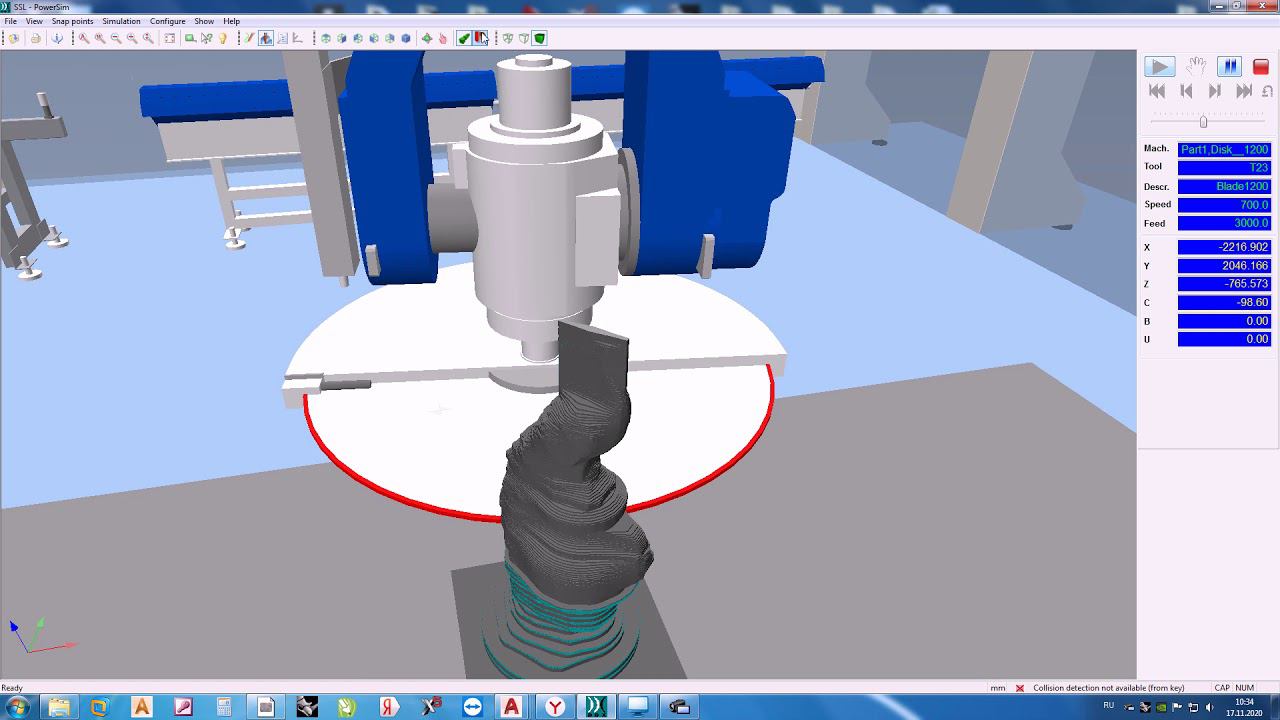Step forward one simulation block
Image resolution: width=1280 pixels, height=720 pixels.
click(1215, 91)
